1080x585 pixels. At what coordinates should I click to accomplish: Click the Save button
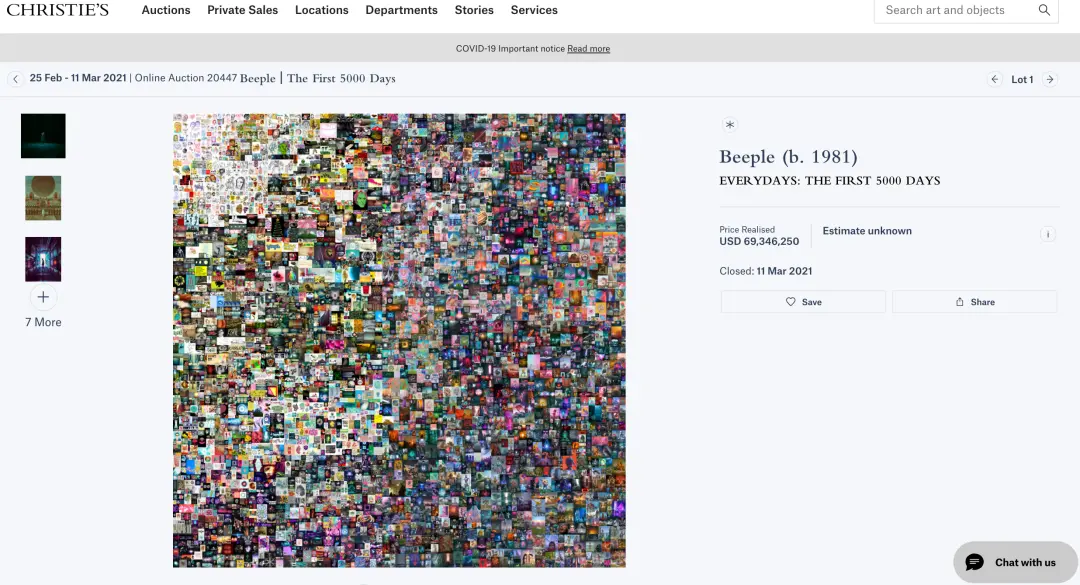(x=803, y=302)
